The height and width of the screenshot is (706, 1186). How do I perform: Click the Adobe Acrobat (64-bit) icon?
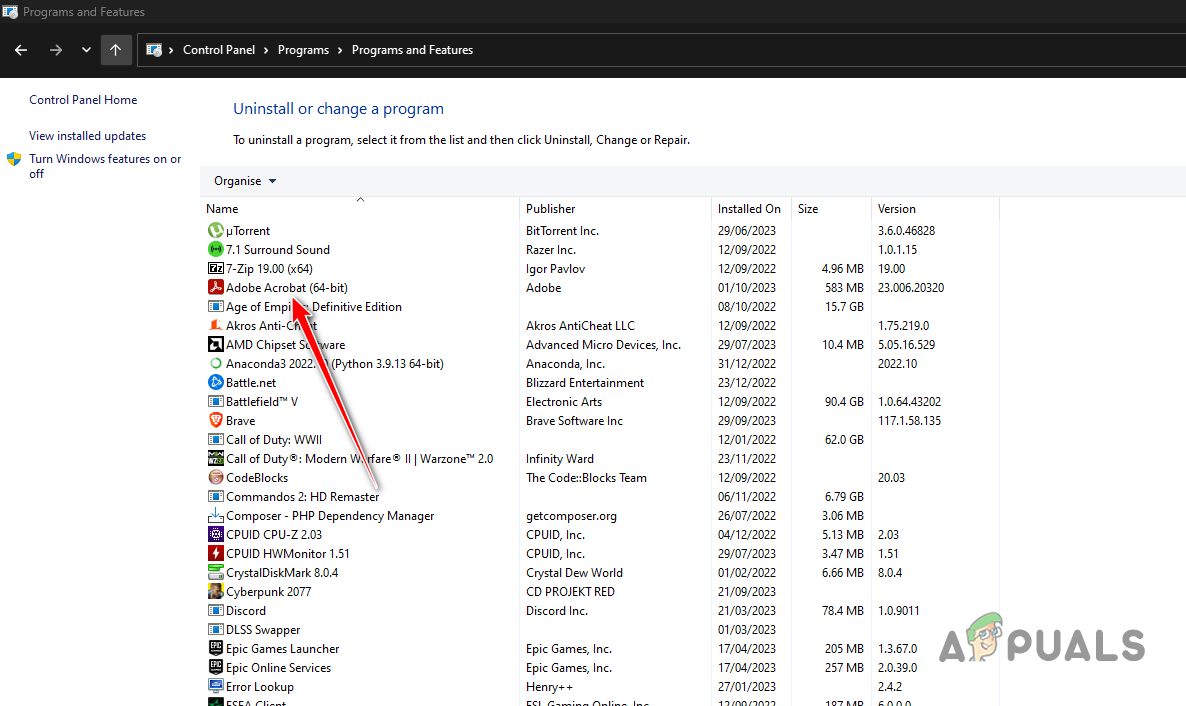[216, 287]
